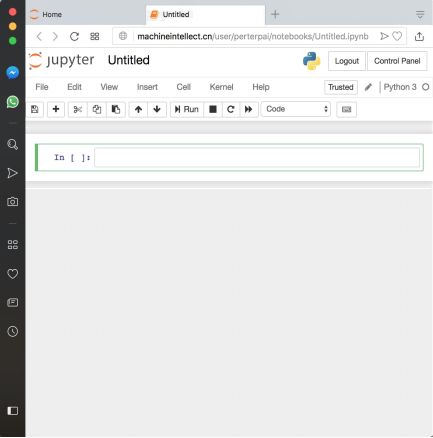
Task: Move selected cell up arrow
Action: pos(138,109)
